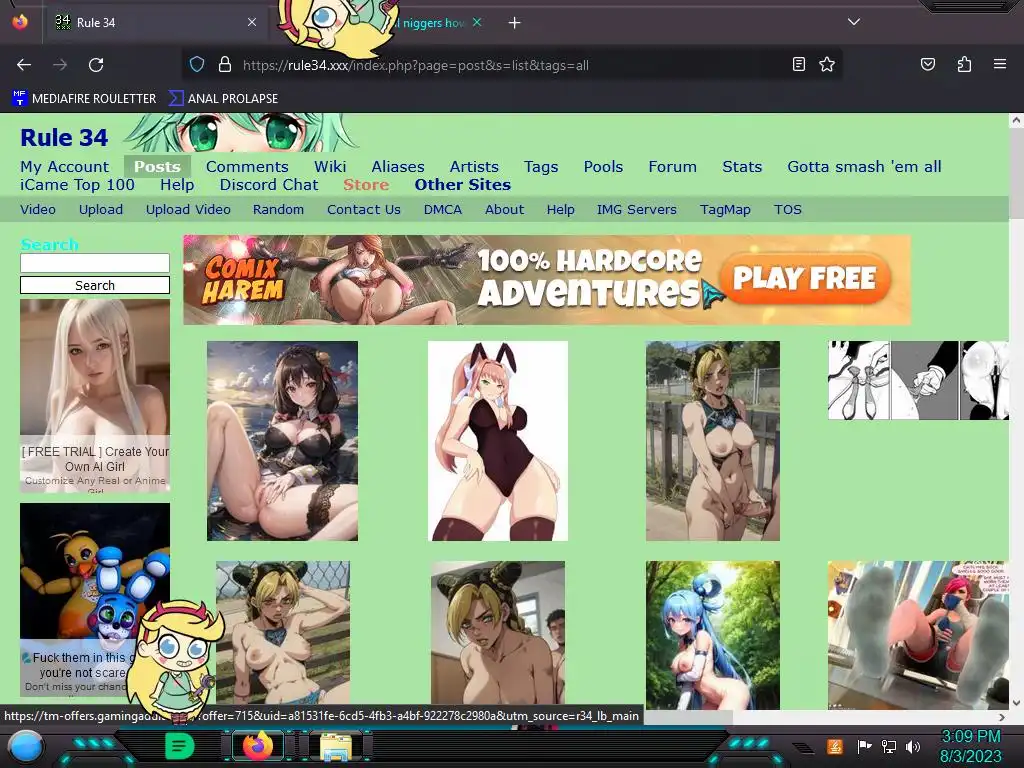The height and width of the screenshot is (768, 1024).
Task: Expand the list all tabs chevron
Action: point(854,22)
